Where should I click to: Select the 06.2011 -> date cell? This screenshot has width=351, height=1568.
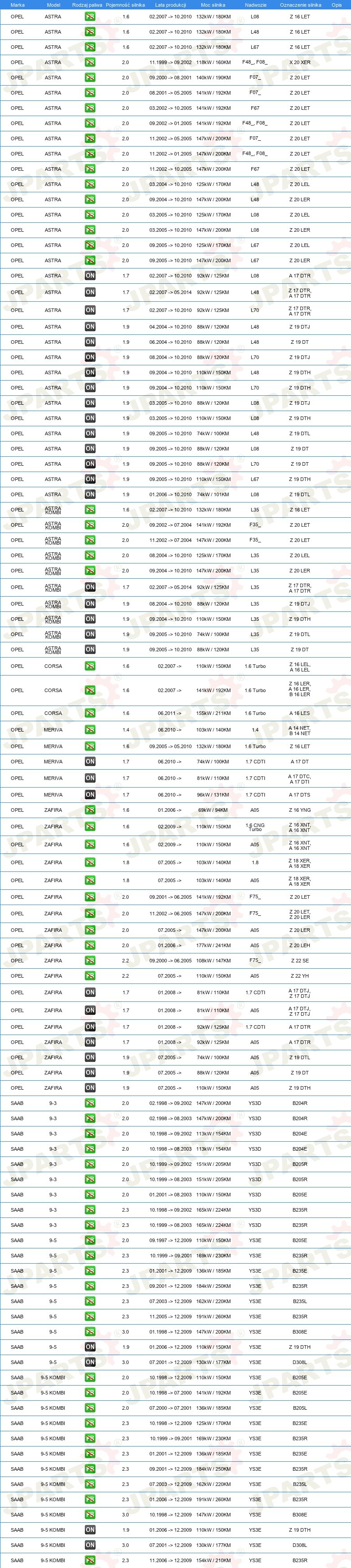[169, 713]
